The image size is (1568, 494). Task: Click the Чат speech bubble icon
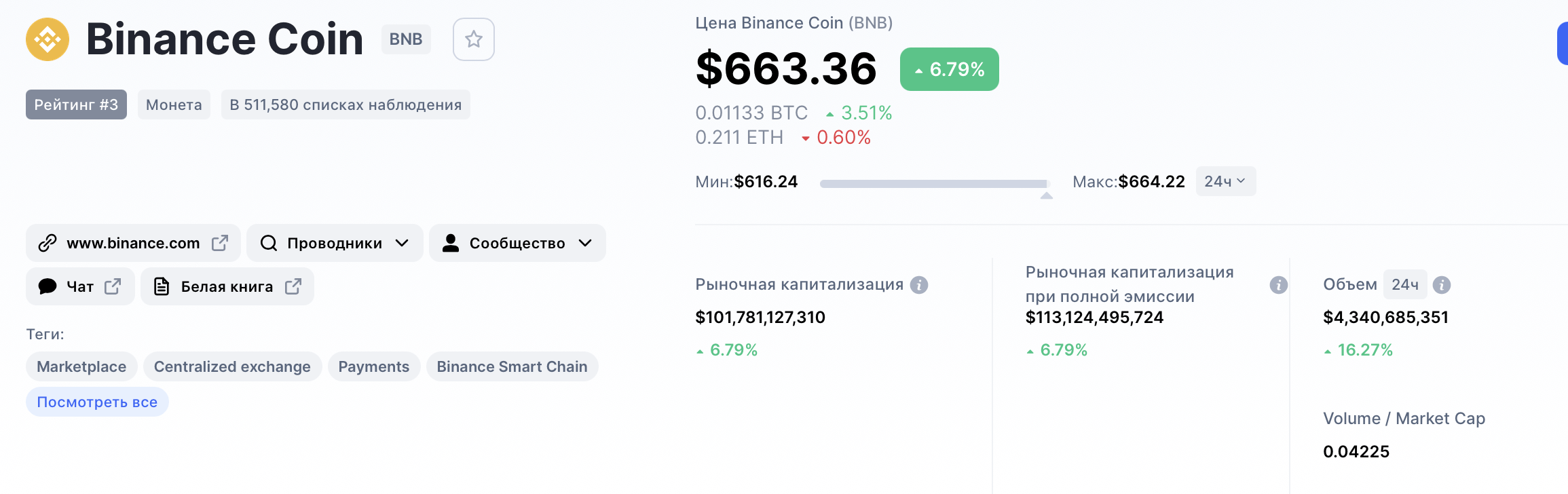pyautogui.click(x=48, y=286)
